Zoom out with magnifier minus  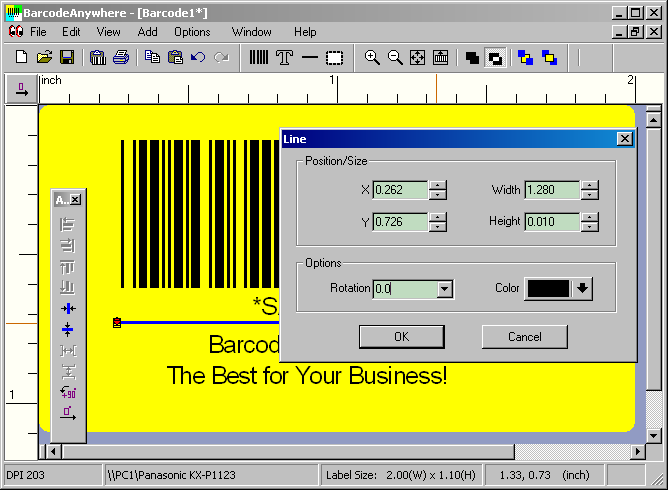pos(395,57)
